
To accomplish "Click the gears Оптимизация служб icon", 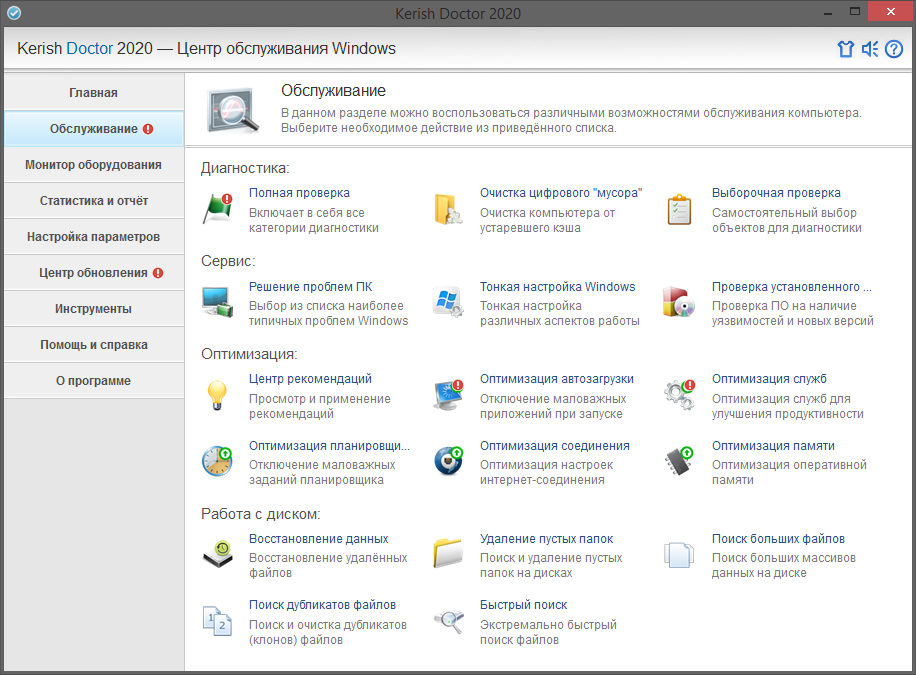I will click(680, 395).
